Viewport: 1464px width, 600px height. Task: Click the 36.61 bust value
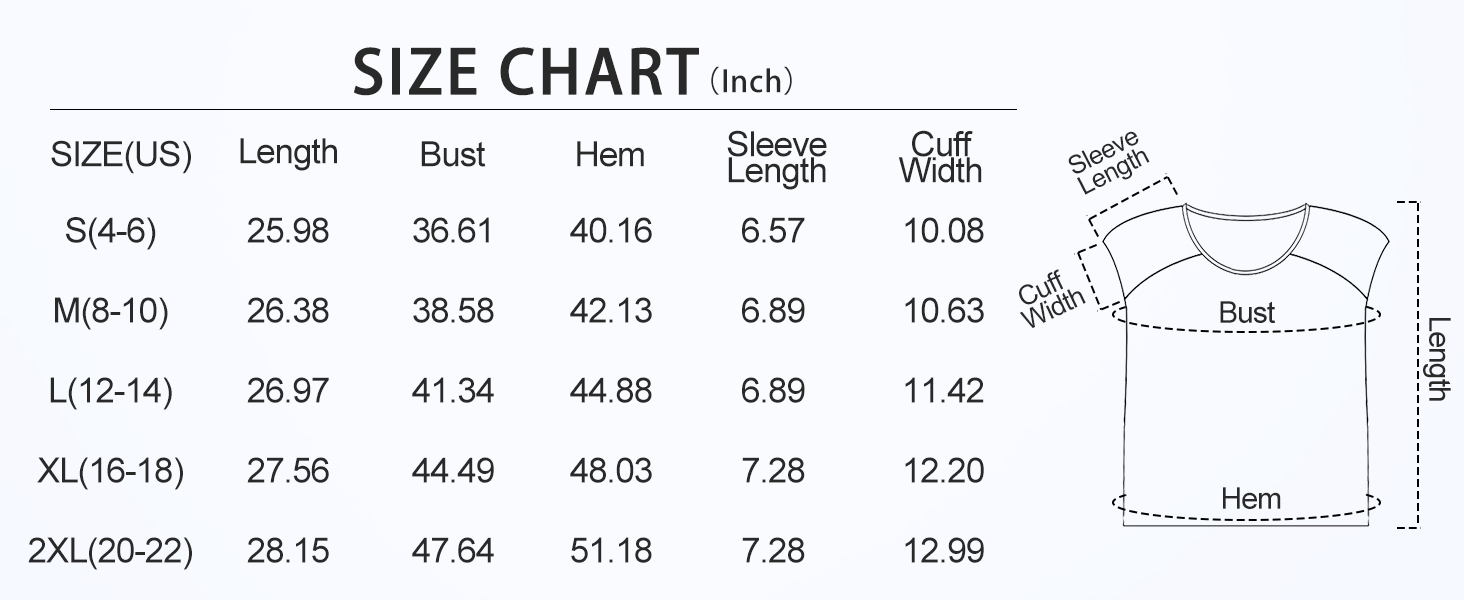(452, 231)
